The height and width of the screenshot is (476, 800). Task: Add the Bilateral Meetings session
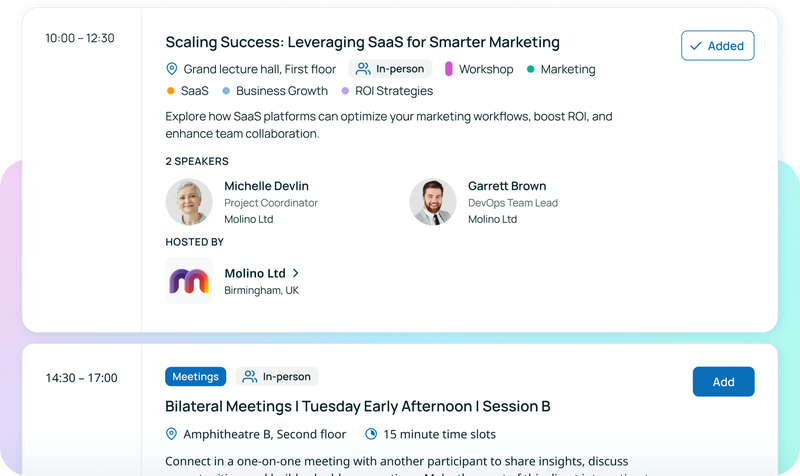[x=723, y=382]
